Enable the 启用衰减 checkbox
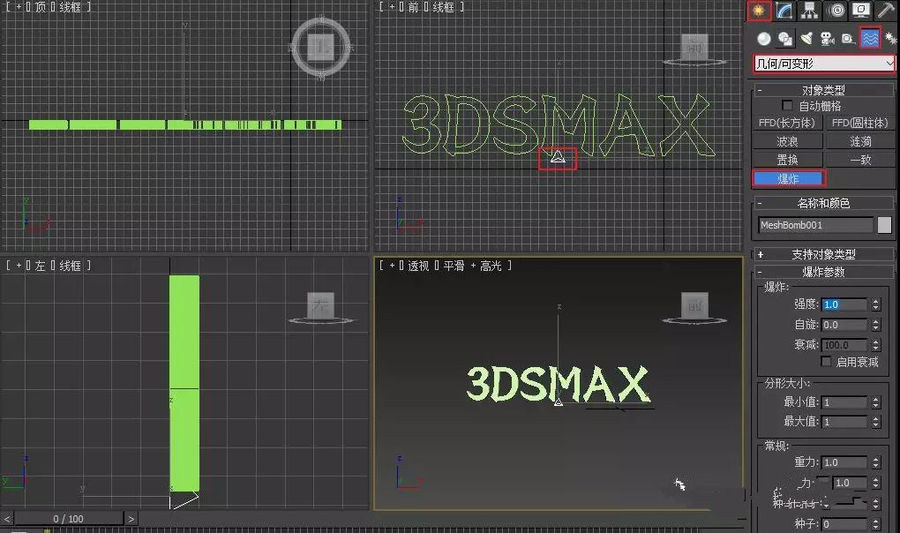Screen dimensions: 900x533 click(x=825, y=361)
